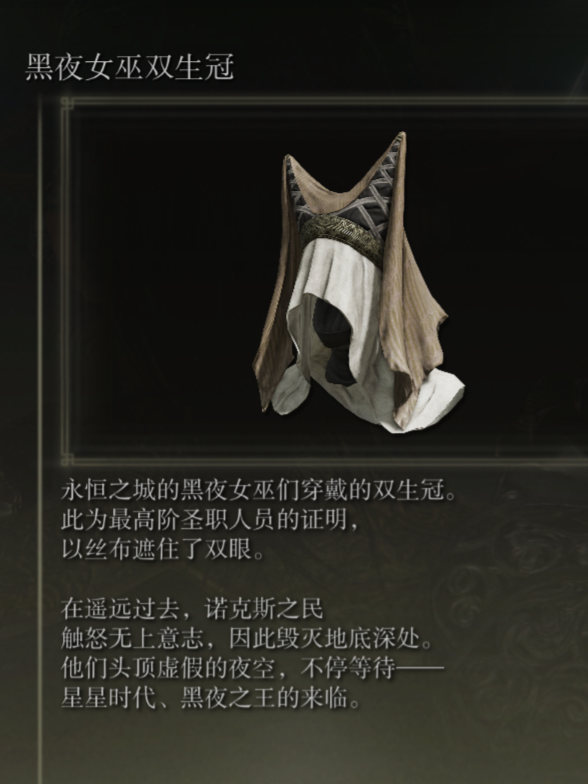Click the line 此为最高阶圣职人员的证明
588x784 pixels.
pyautogui.click(x=210, y=520)
